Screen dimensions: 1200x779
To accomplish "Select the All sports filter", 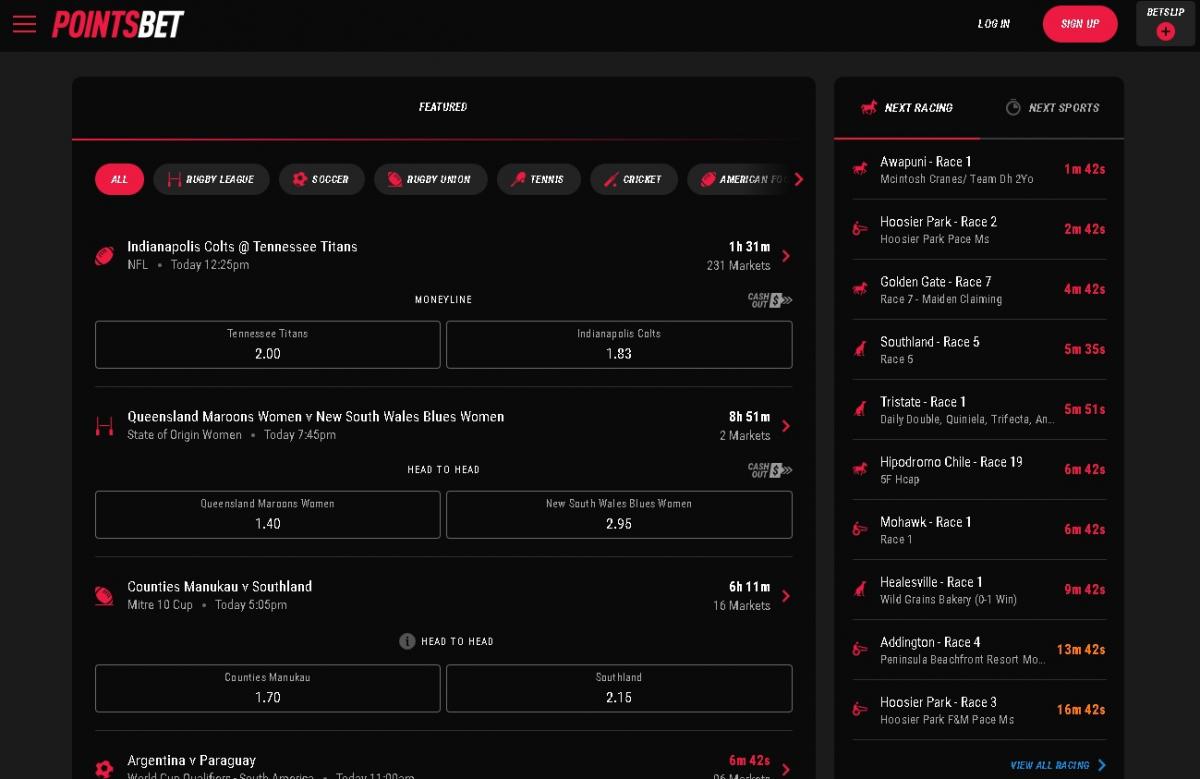I will point(119,179).
